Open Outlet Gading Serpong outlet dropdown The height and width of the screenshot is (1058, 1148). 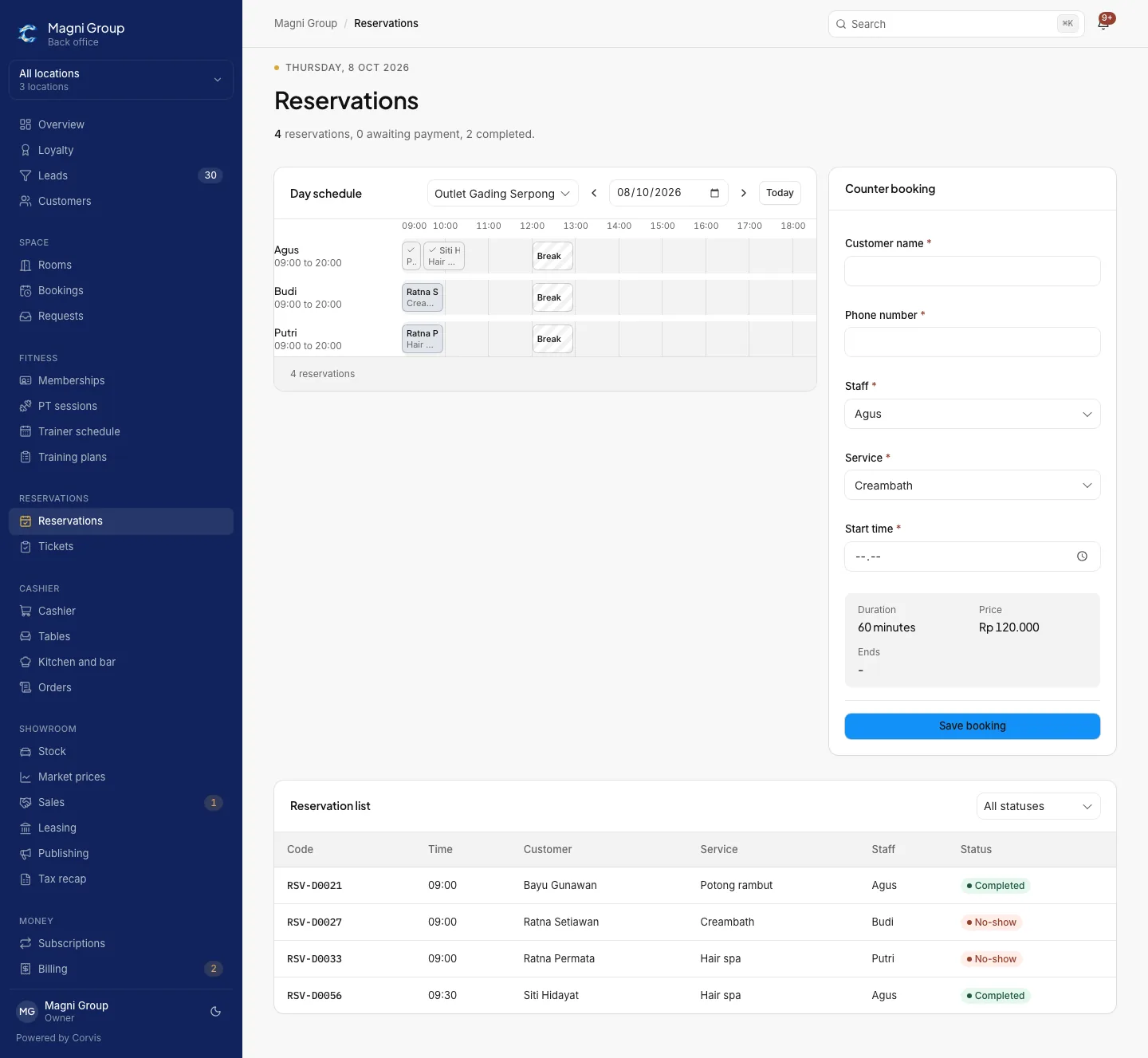(503, 193)
